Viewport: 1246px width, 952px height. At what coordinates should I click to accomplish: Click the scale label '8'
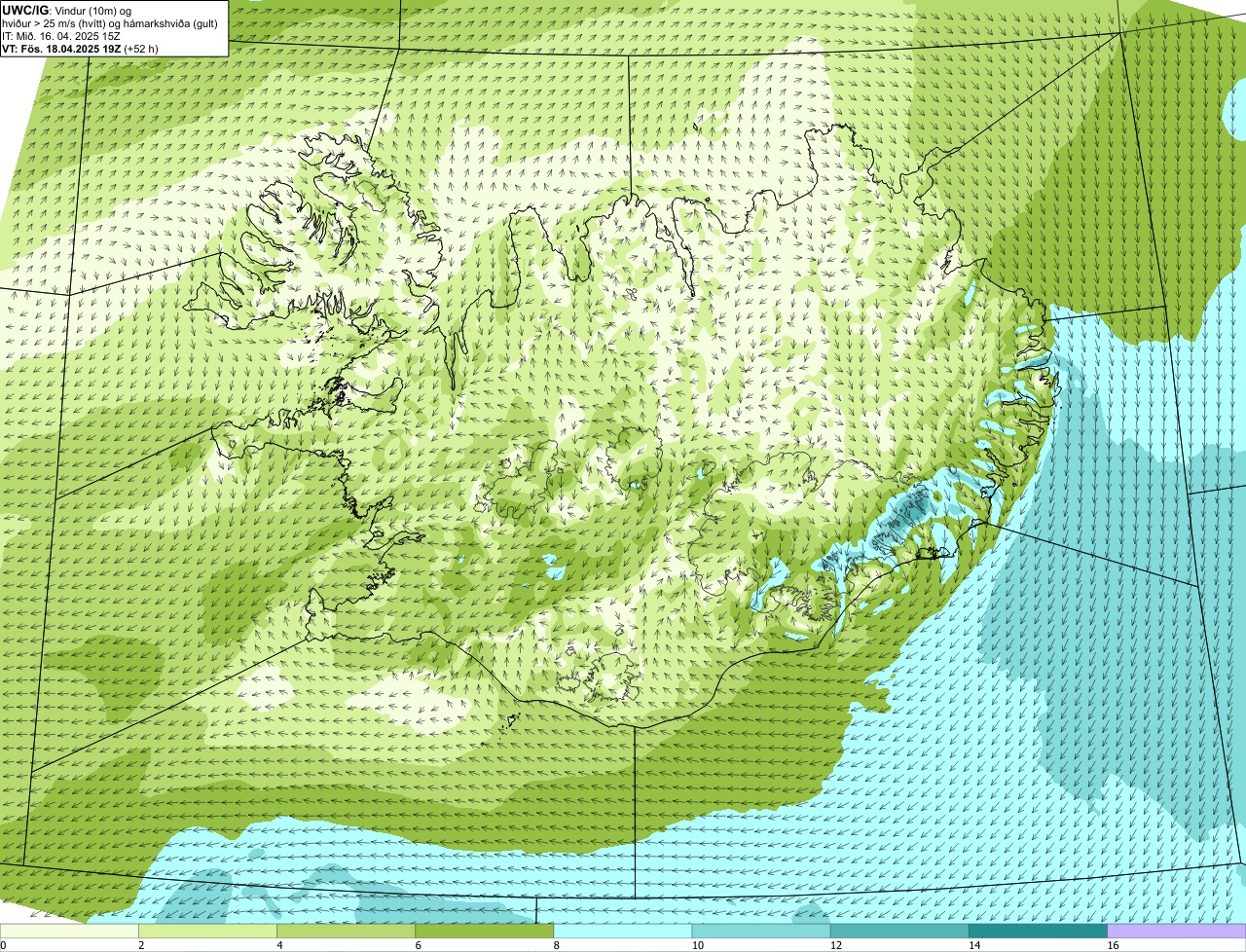click(556, 945)
